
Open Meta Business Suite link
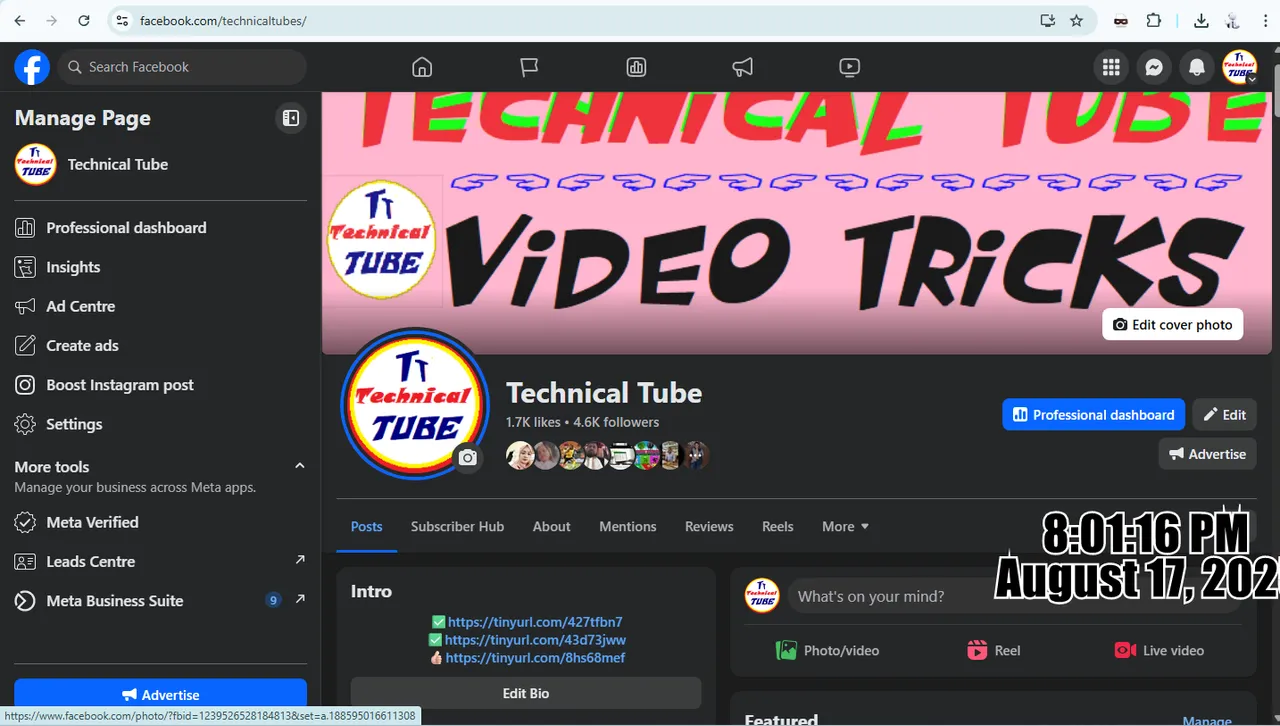pyautogui.click(x=160, y=601)
